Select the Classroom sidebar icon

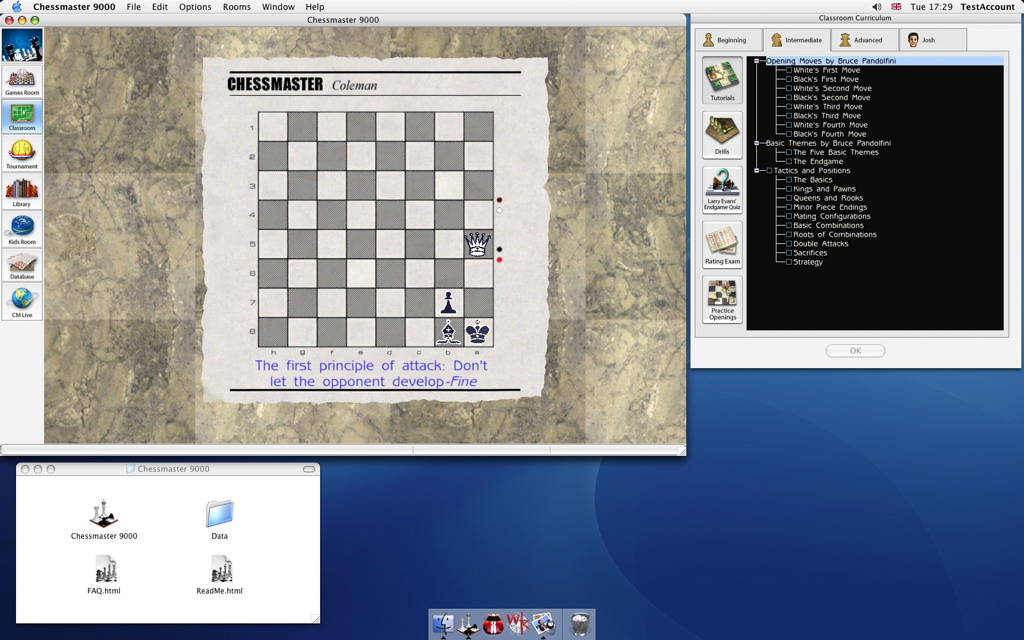tap(22, 117)
